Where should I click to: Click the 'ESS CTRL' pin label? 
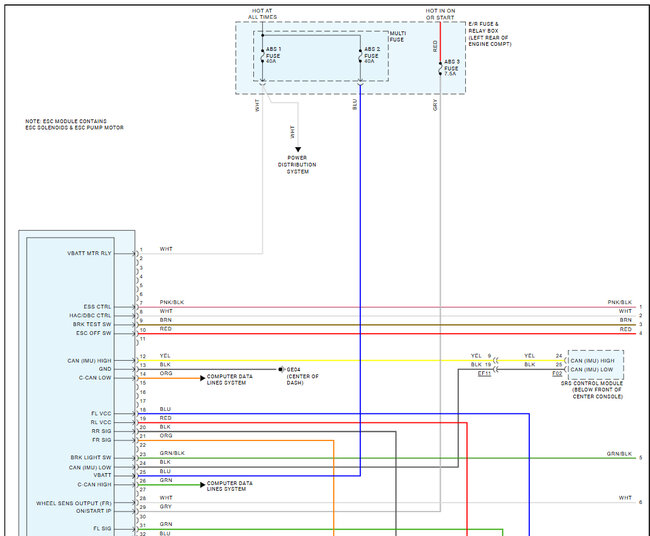97,307
